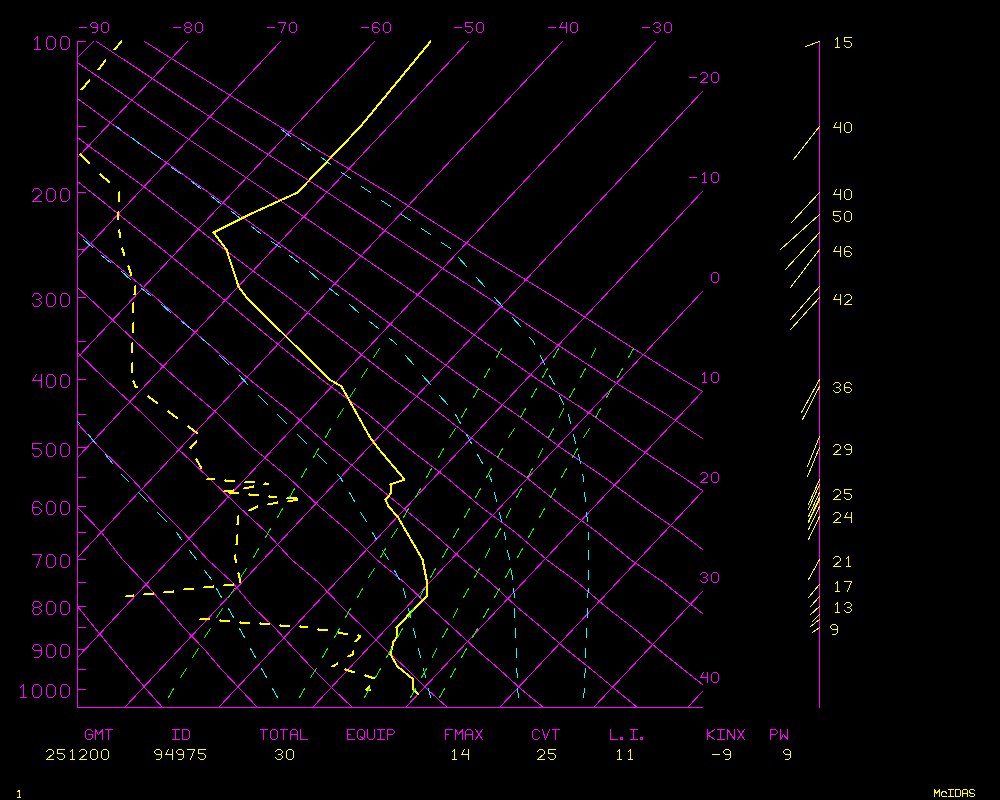Click the McIDAS label in the corner
Image resolution: width=1000 pixels, height=800 pixels.
point(954,793)
